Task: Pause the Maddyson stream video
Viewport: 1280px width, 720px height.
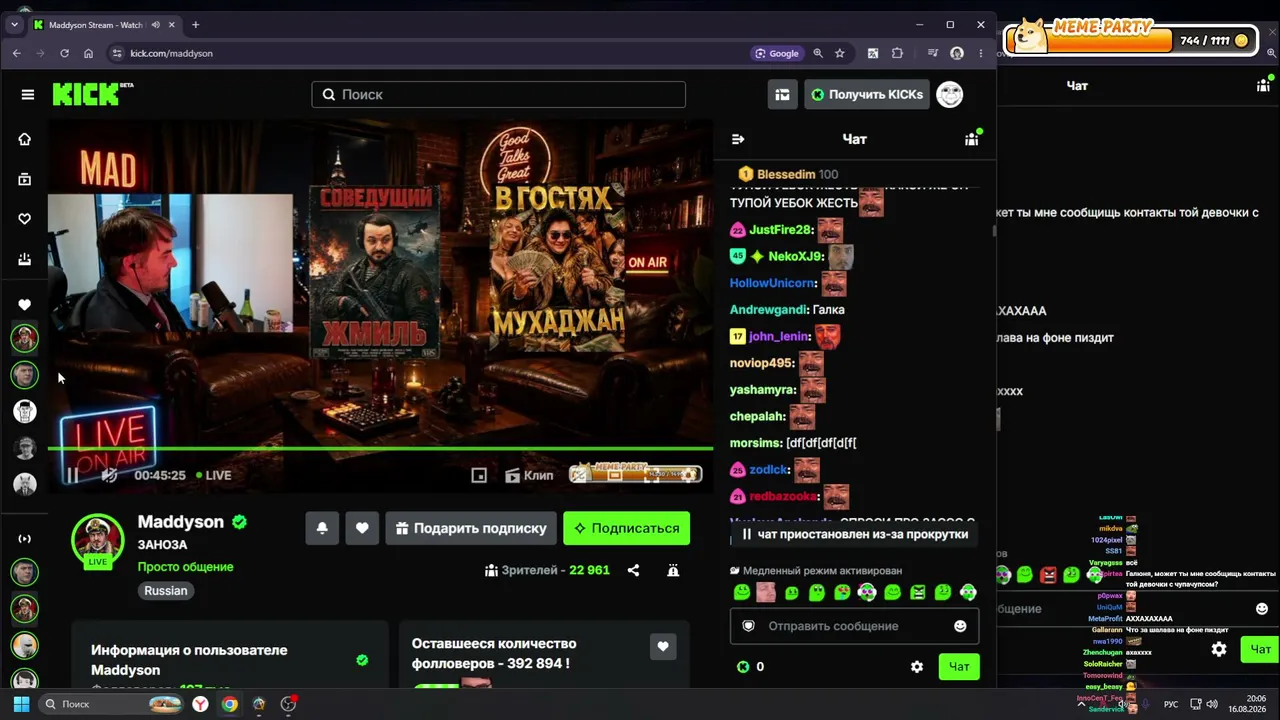Action: [73, 475]
